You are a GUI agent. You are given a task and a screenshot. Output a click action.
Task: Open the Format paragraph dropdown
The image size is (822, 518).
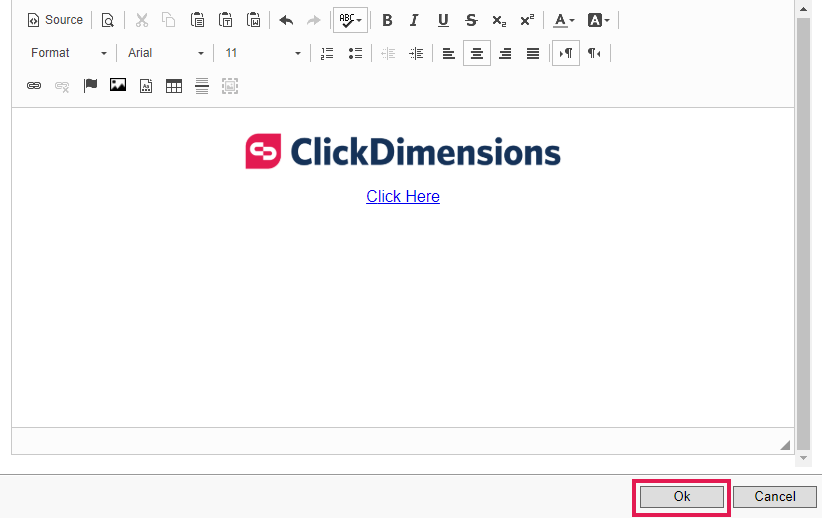click(68, 53)
